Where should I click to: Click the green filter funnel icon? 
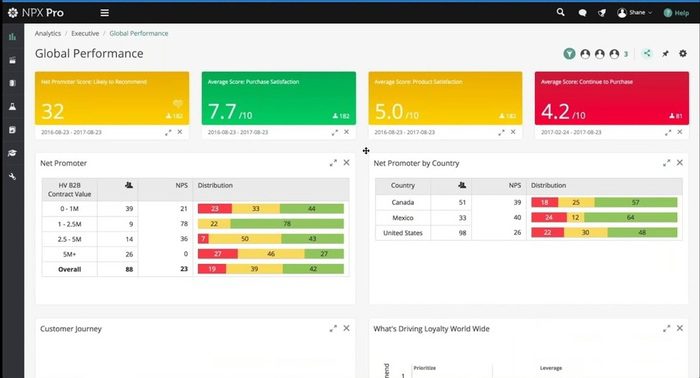point(569,54)
